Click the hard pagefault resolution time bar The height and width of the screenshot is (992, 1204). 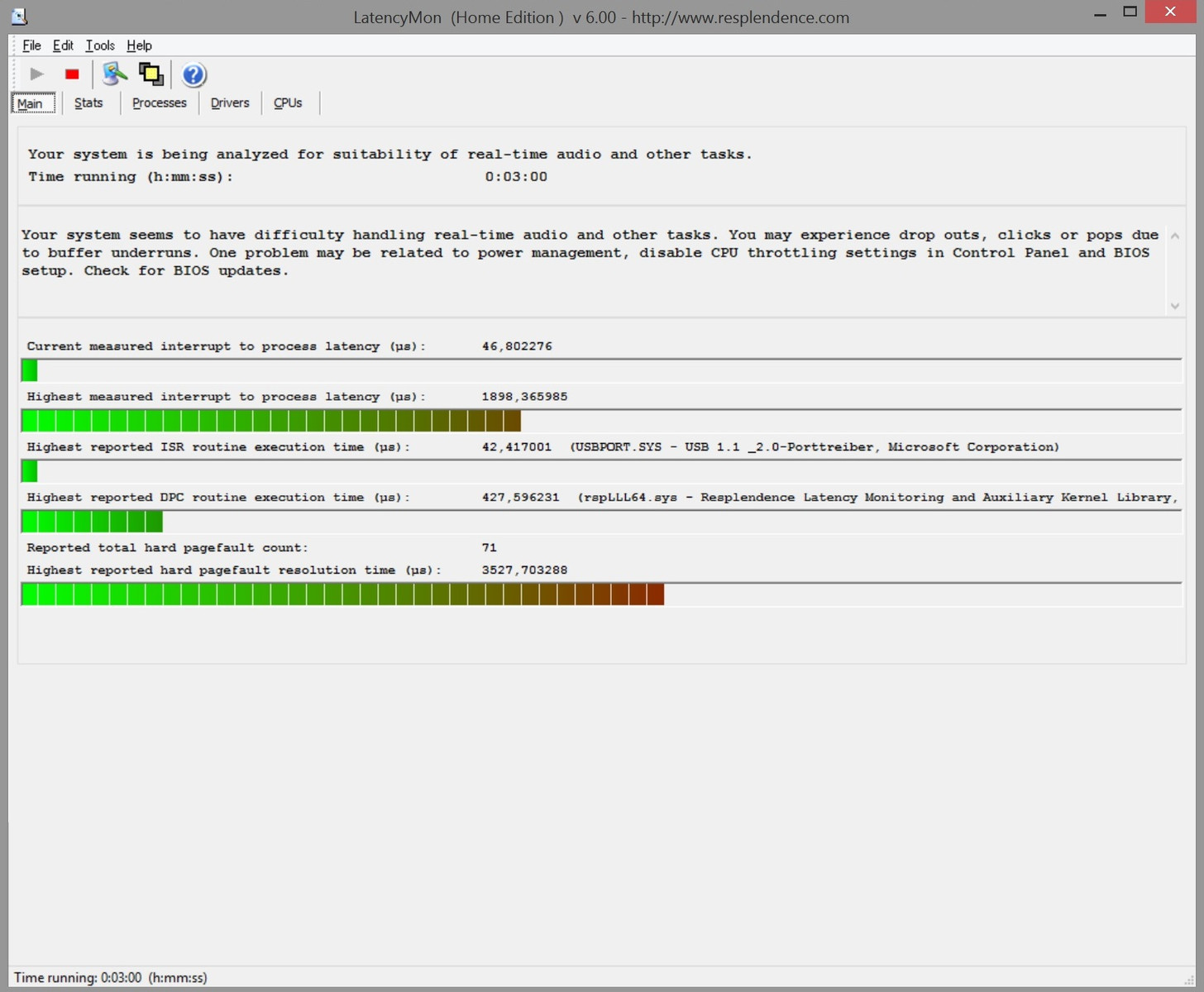click(601, 594)
